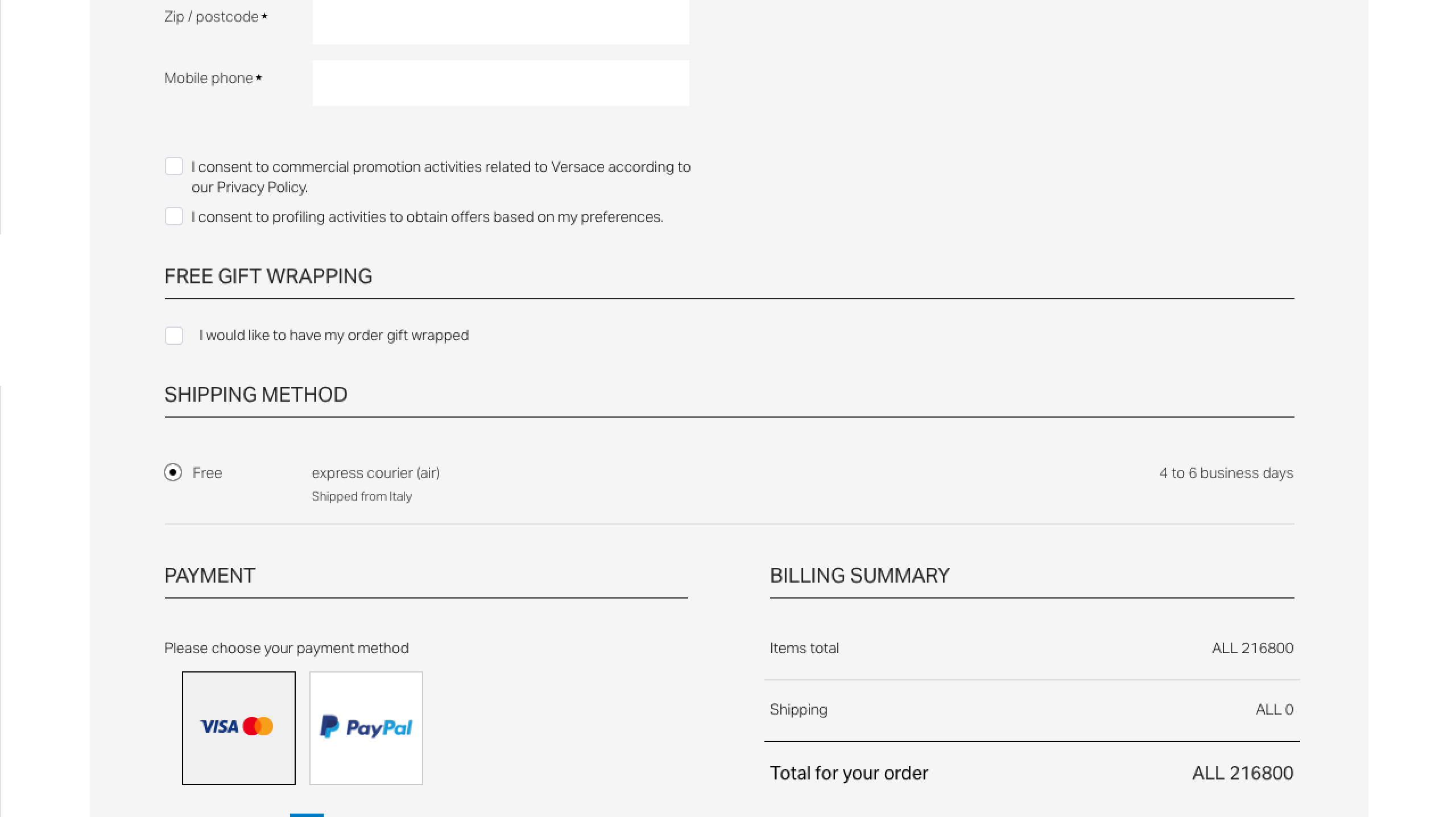Click the express courier (air) label
1456x817 pixels.
point(376,473)
